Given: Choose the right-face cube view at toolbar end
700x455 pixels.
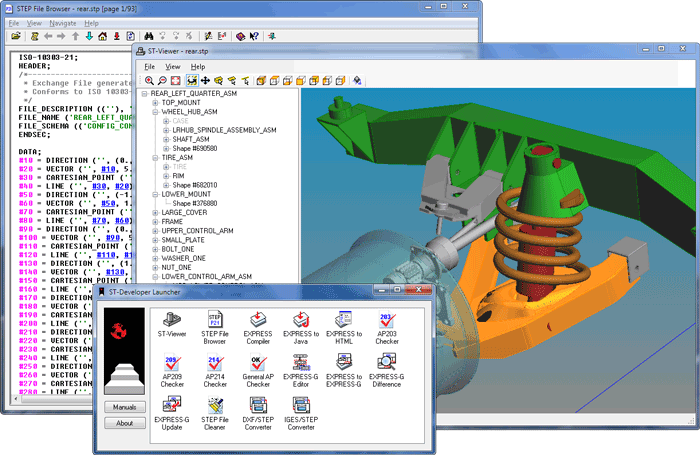Looking at the screenshot, I should point(341,80).
